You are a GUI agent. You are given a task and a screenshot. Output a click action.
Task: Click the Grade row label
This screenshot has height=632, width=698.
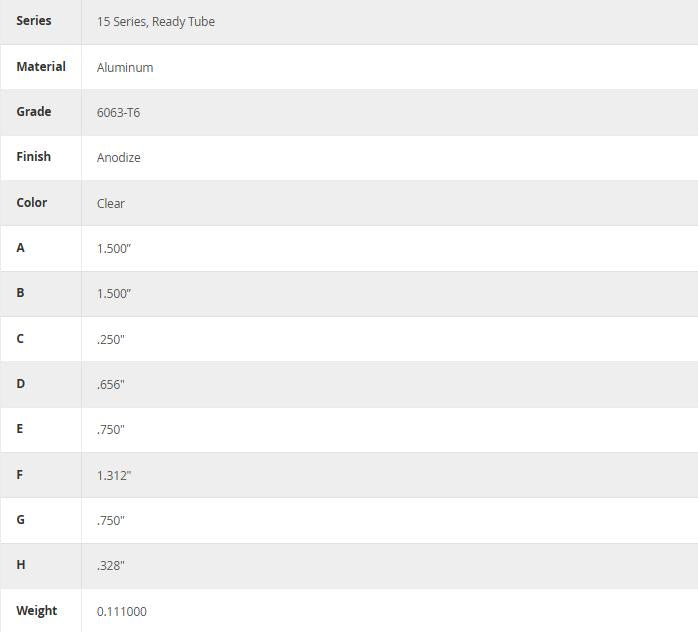33,112
